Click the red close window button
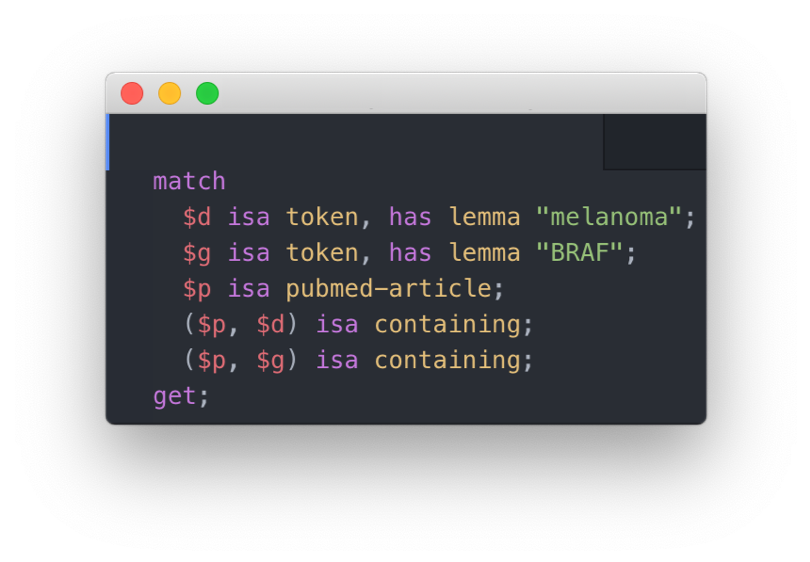Screen dimensions: 810x562 [x=132, y=93]
